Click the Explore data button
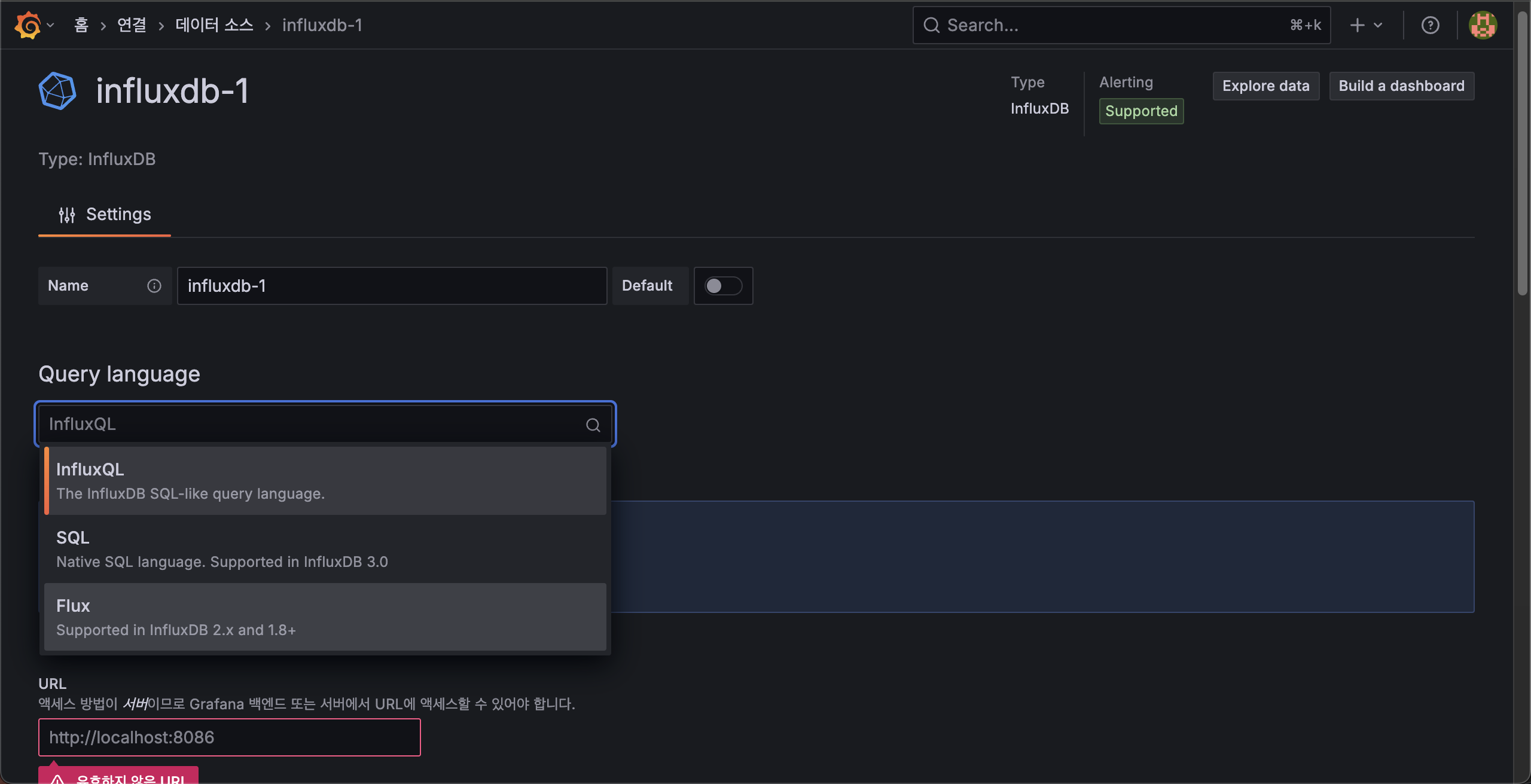Viewport: 1531px width, 784px height. [x=1265, y=86]
